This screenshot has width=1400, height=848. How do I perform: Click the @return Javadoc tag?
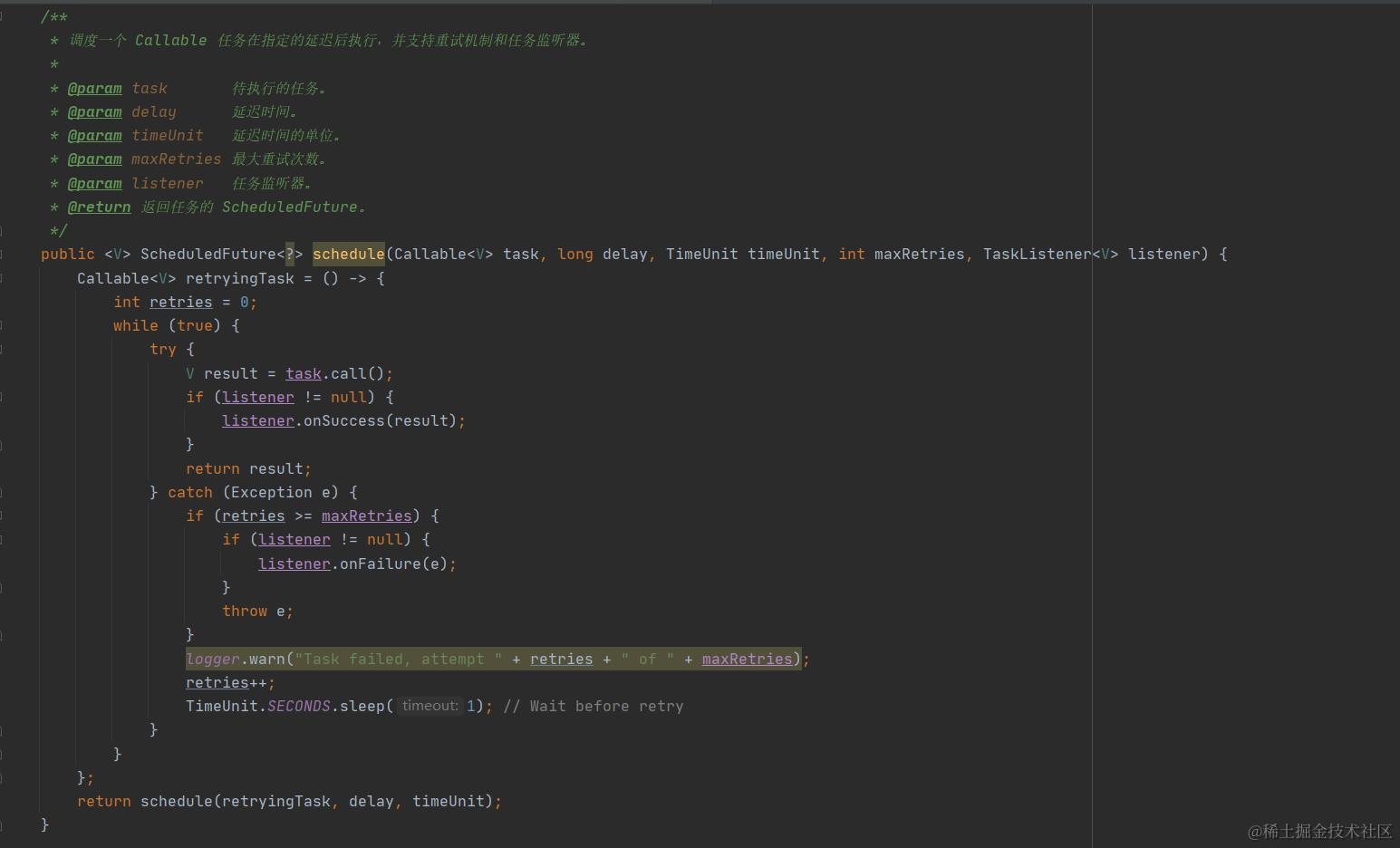pyautogui.click(x=100, y=207)
